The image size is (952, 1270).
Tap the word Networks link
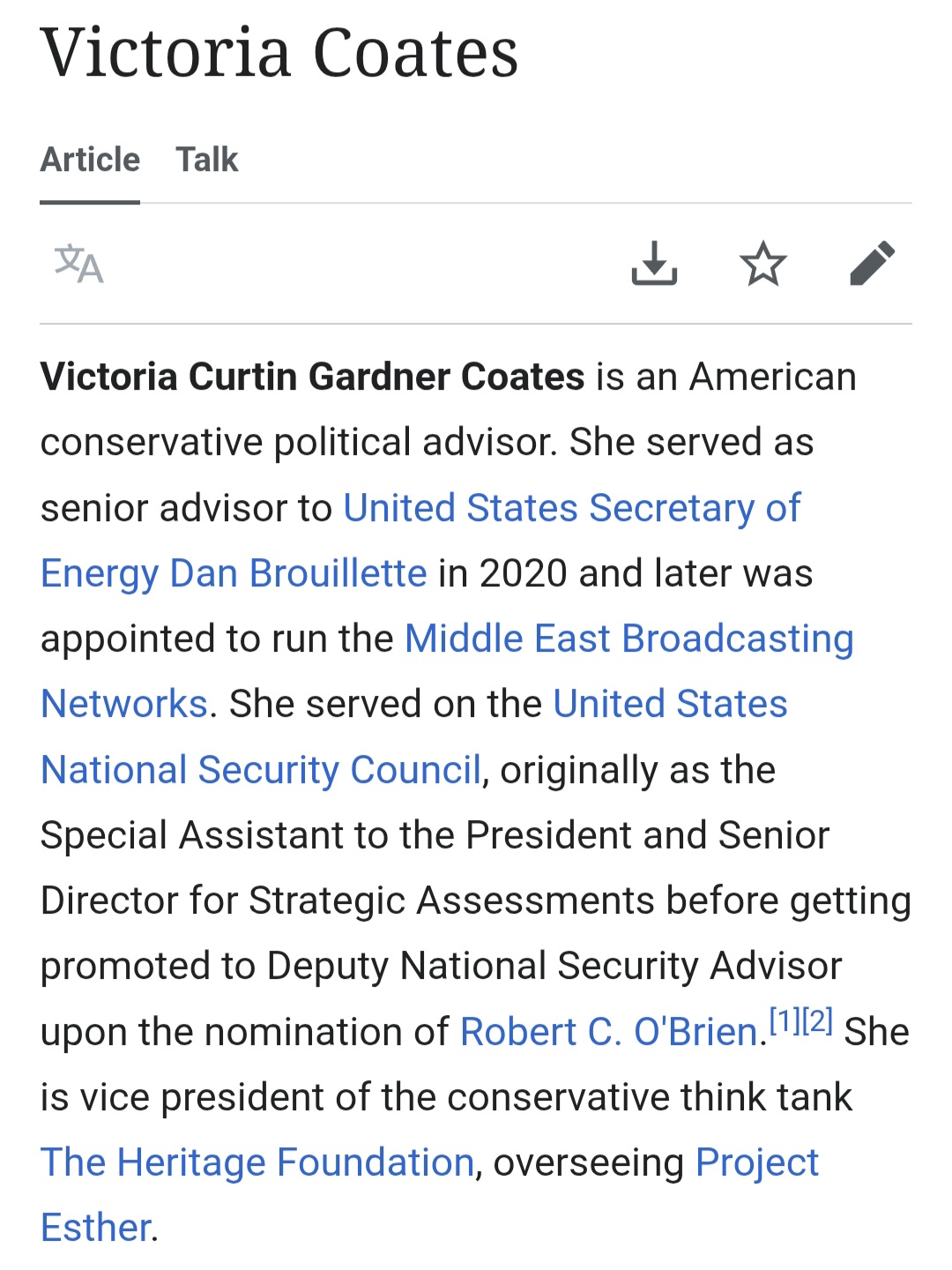click(x=124, y=704)
